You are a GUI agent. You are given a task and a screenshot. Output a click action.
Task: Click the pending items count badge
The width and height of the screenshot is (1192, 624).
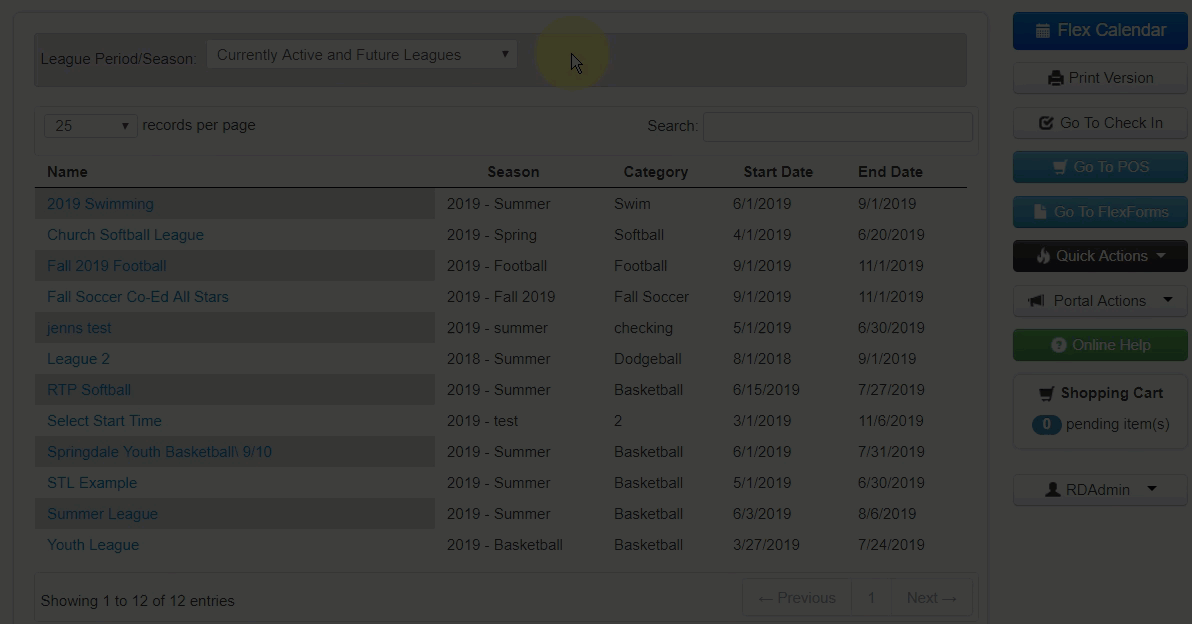[x=1046, y=424]
